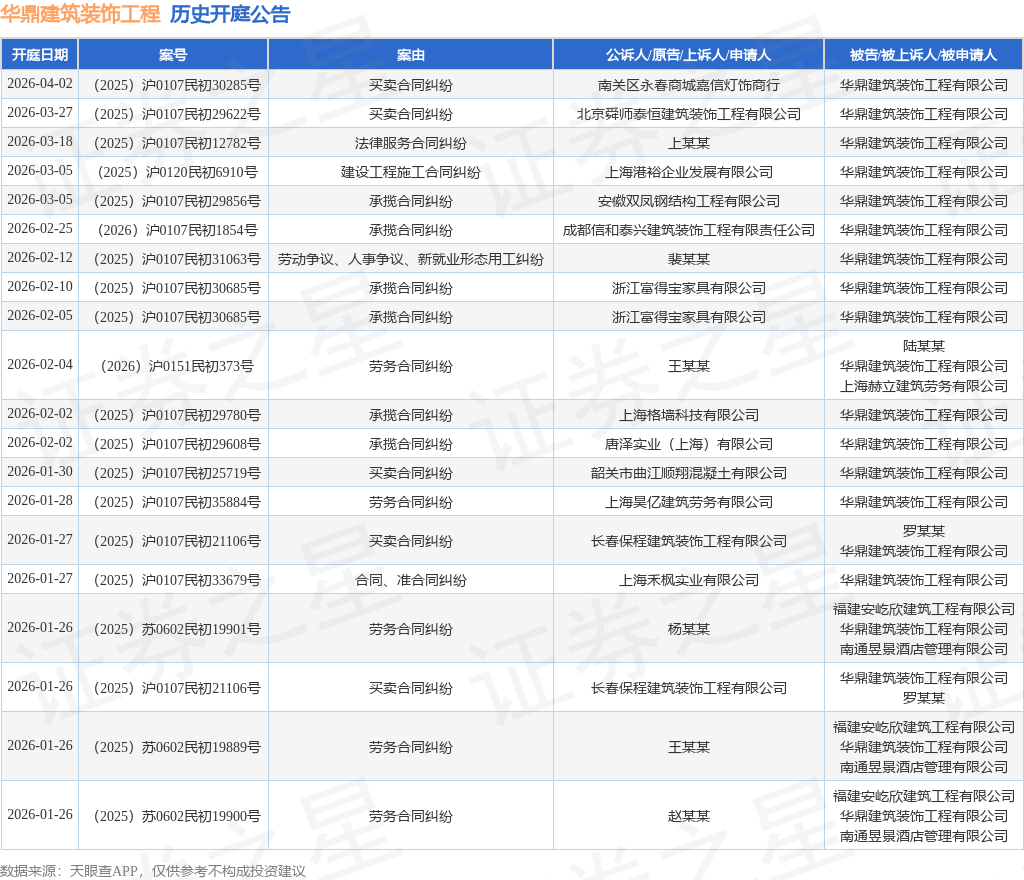Click case number (2026)沪0151民初373号
Viewport: 1024px width, 880px height.
(x=173, y=366)
